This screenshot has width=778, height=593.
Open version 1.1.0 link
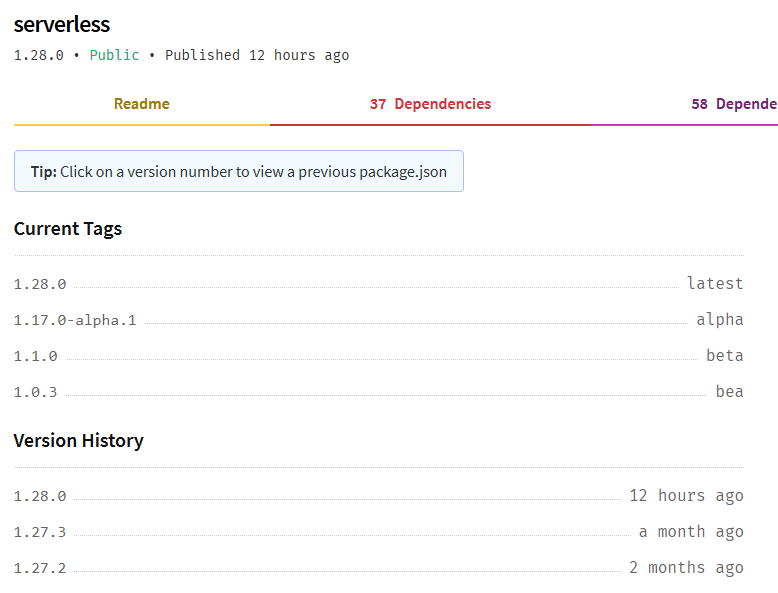(36, 356)
